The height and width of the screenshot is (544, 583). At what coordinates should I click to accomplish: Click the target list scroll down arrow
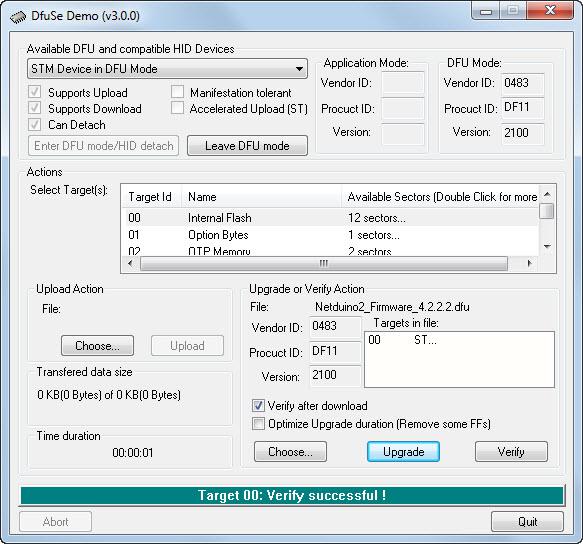pos(547,246)
